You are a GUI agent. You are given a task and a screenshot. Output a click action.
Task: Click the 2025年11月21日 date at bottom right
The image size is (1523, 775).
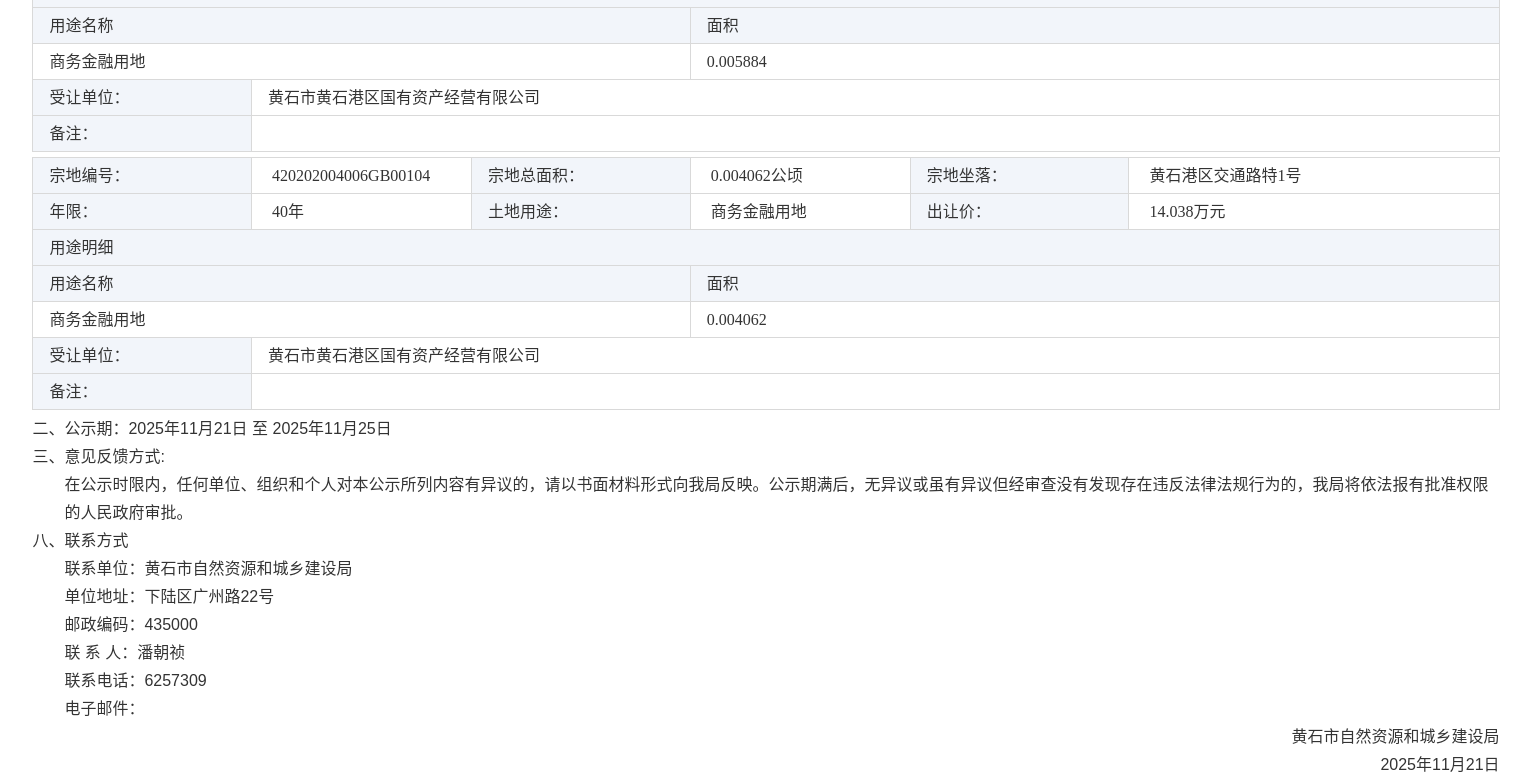[x=1439, y=765]
